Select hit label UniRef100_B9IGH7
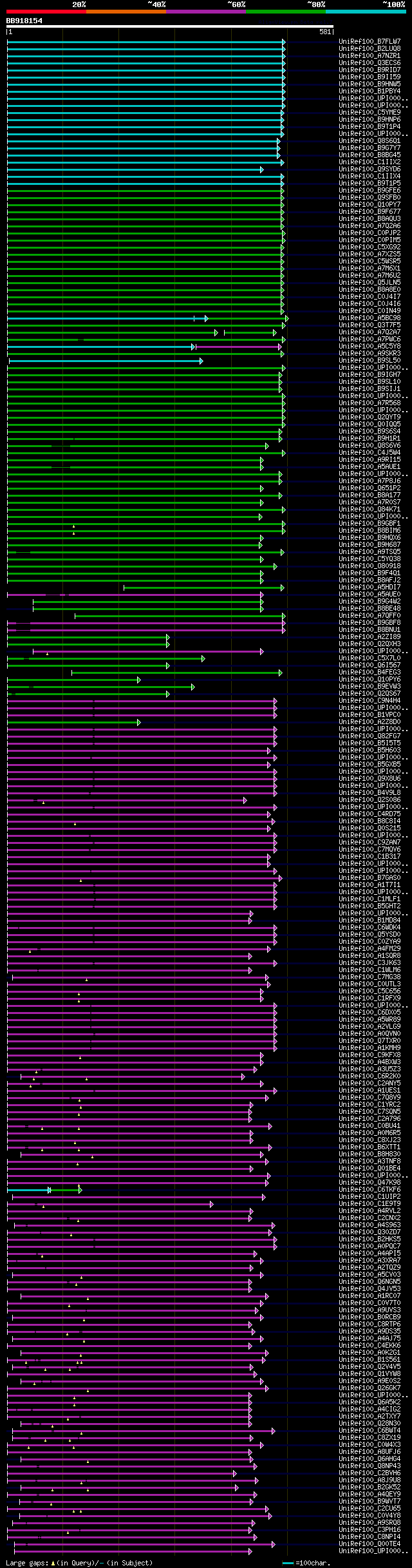The width and height of the screenshot is (412, 1568). [370, 374]
